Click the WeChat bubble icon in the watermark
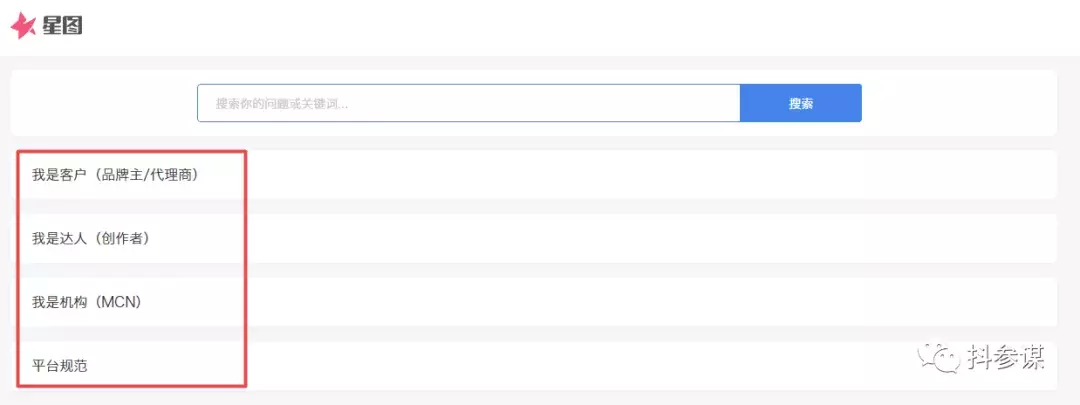 (x=941, y=356)
